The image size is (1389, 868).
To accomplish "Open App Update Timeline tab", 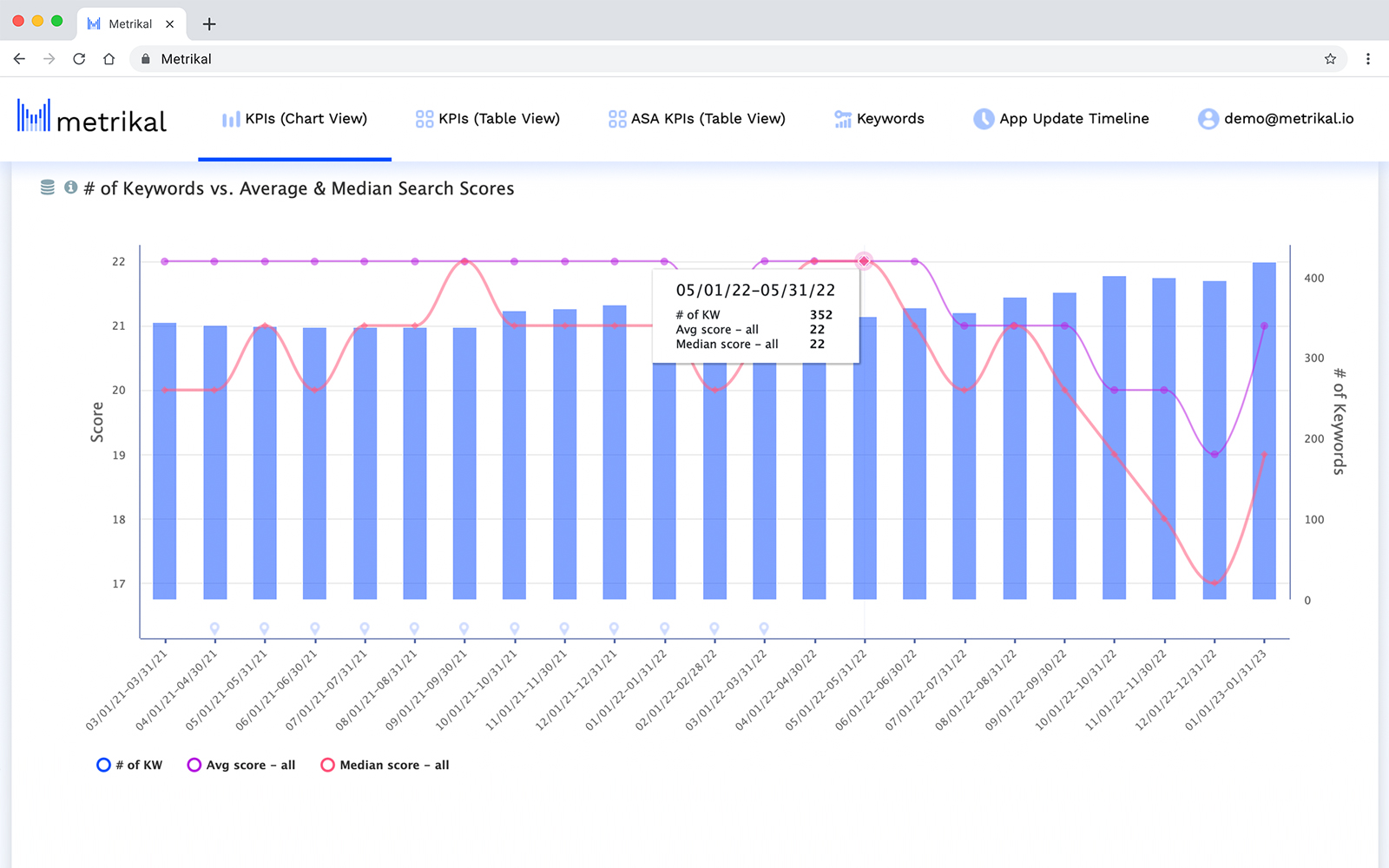I will click(1061, 119).
